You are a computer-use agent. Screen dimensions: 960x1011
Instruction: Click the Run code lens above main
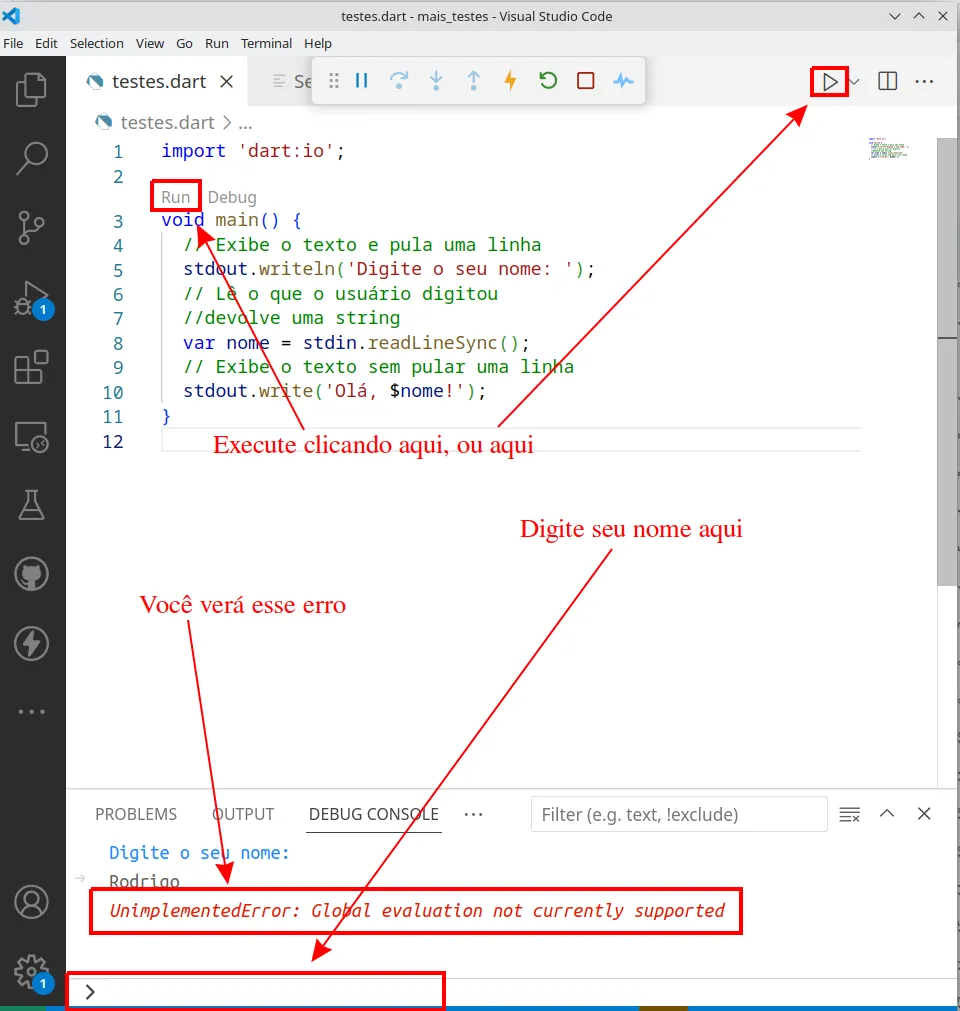click(x=175, y=197)
